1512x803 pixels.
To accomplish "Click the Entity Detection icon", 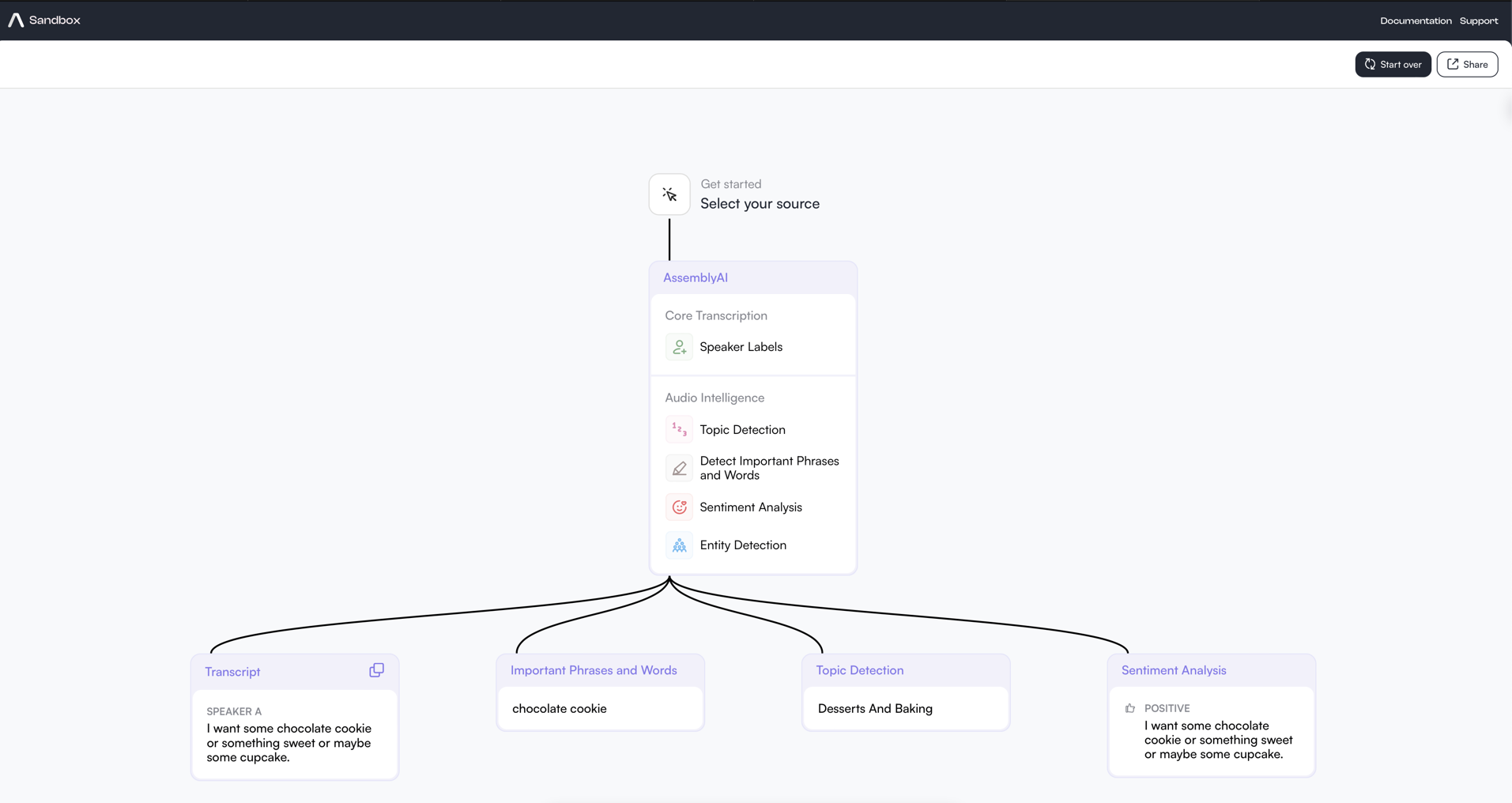I will click(679, 545).
